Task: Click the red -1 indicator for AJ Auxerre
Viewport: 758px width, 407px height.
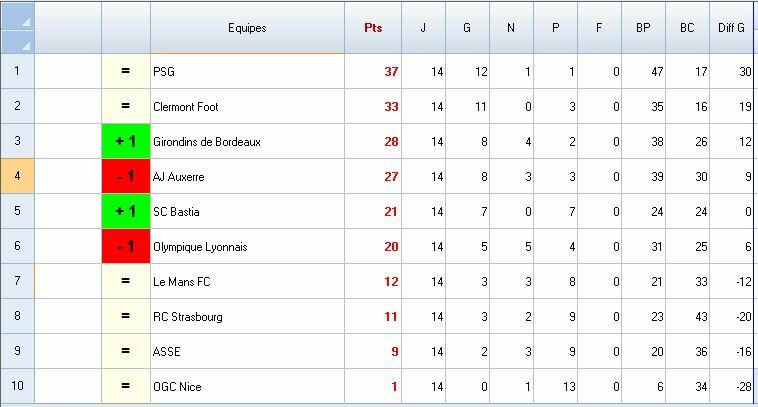Action: click(126, 177)
